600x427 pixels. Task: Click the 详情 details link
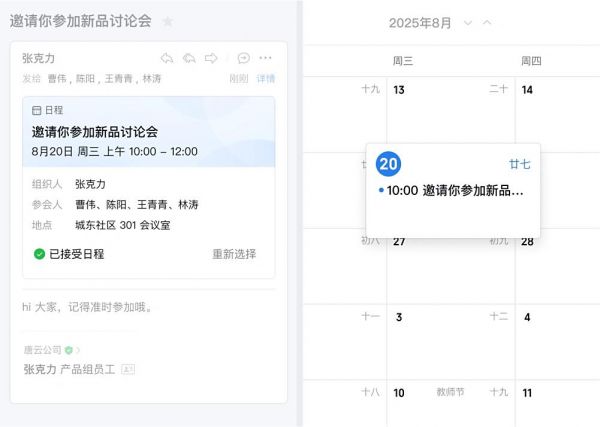tap(265, 79)
